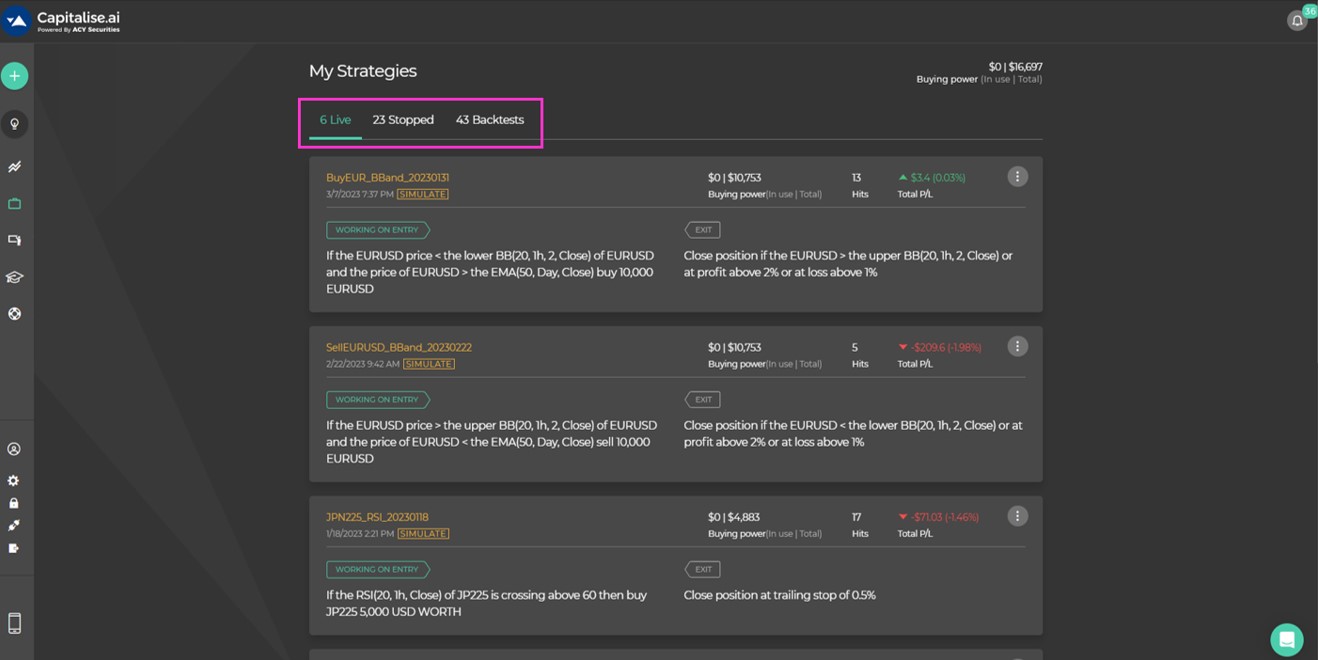1318x660 pixels.
Task: Open options menu for JPN225_RSI_20230118 strategy
Action: (x=1017, y=517)
